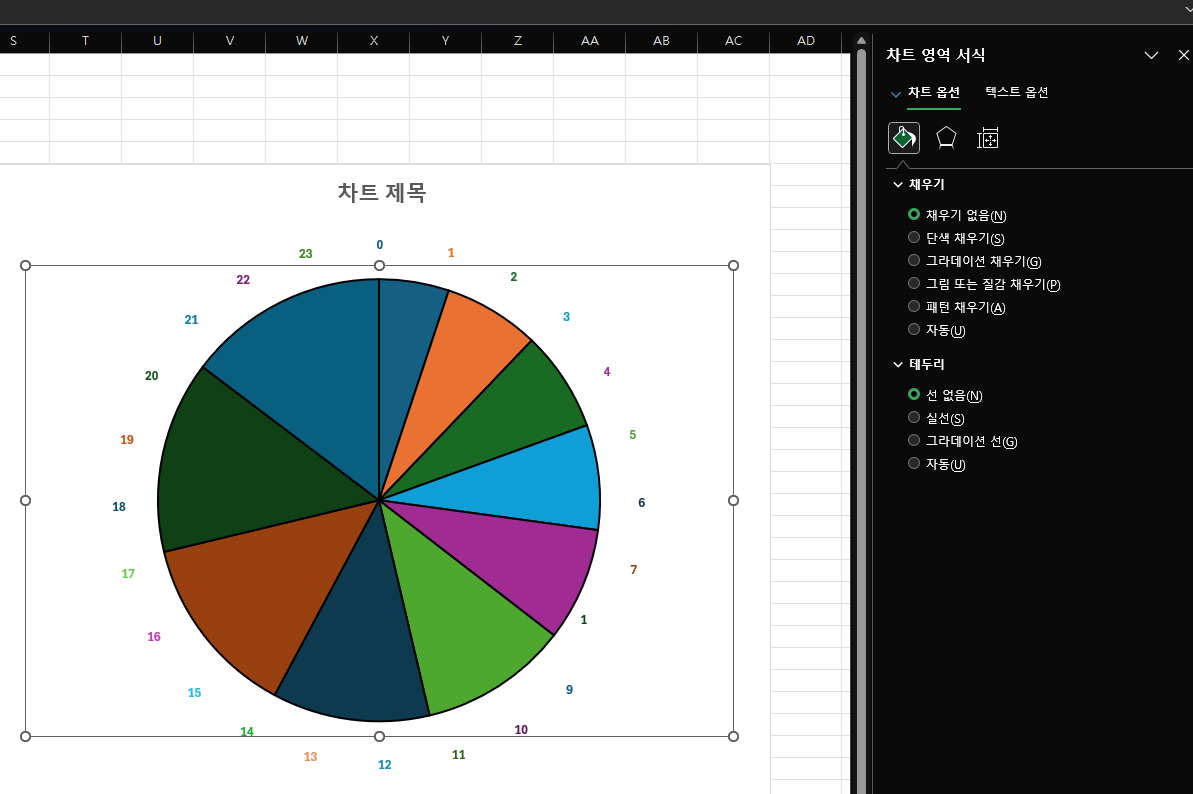The height and width of the screenshot is (794, 1193).
Task: Click data label 19 on the chart
Action: click(x=127, y=439)
